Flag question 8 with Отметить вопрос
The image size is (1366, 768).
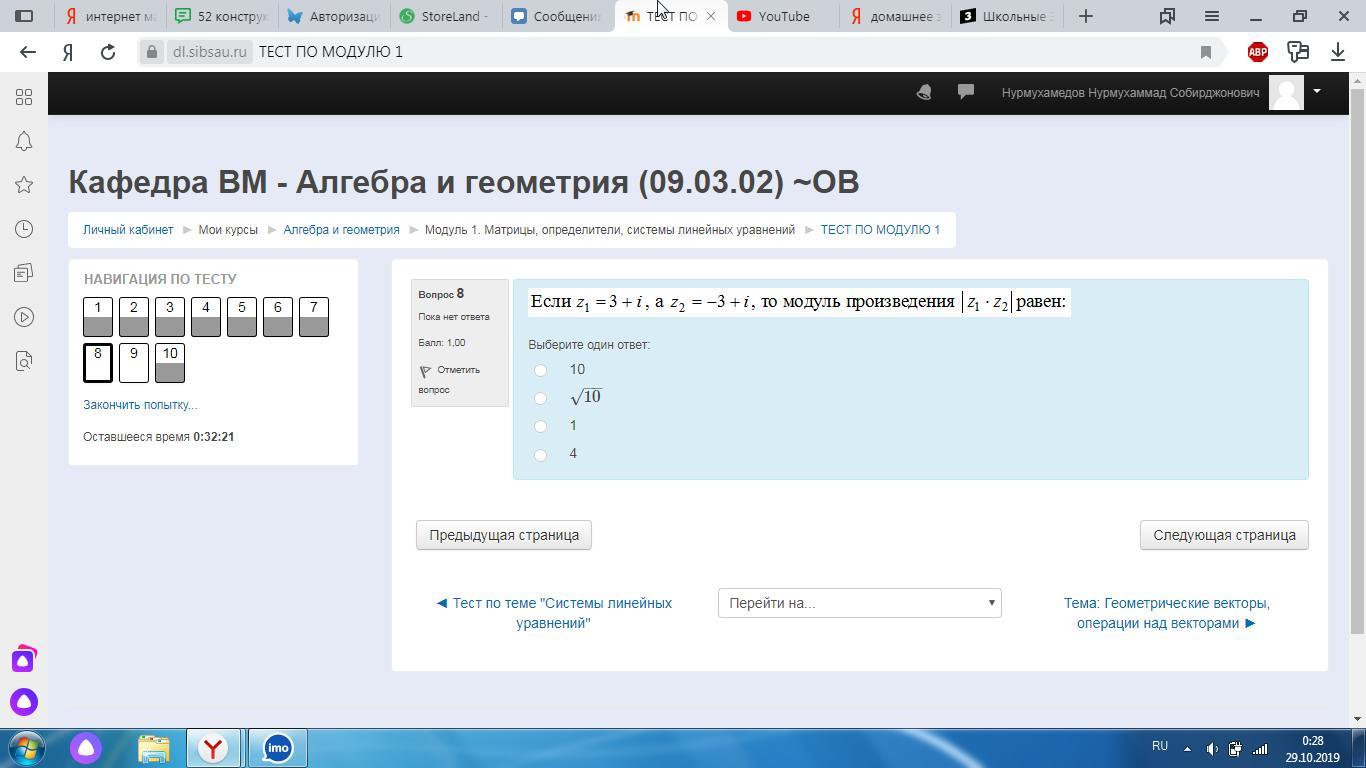tap(449, 379)
